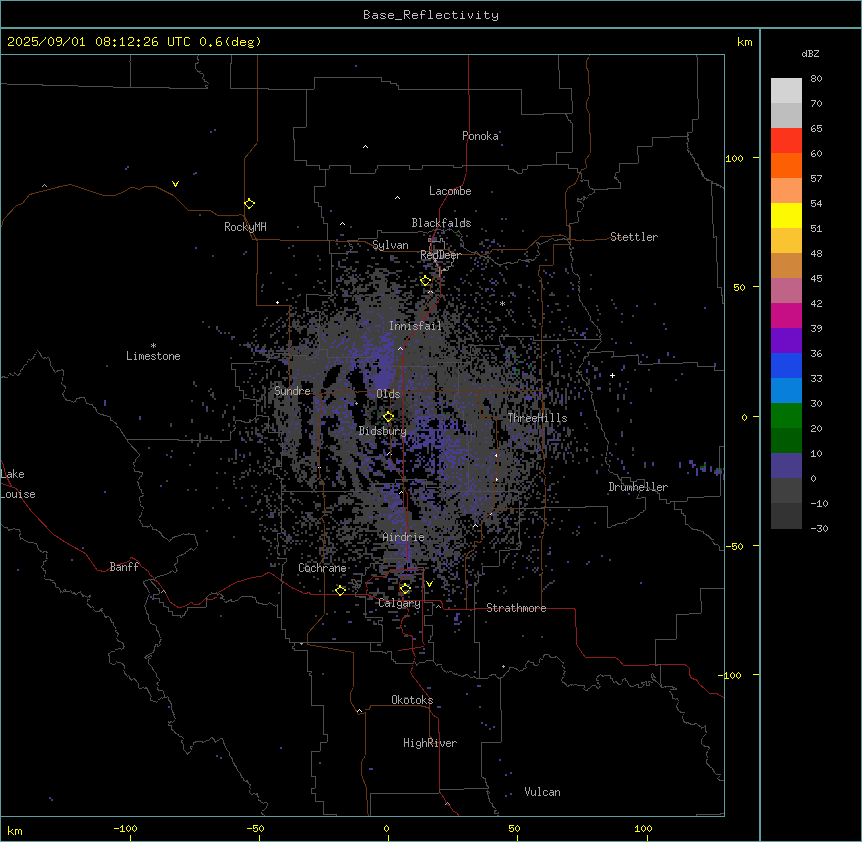Select the red 60-65 dBZ legend swatch
862x842 pixels.
[x=786, y=140]
